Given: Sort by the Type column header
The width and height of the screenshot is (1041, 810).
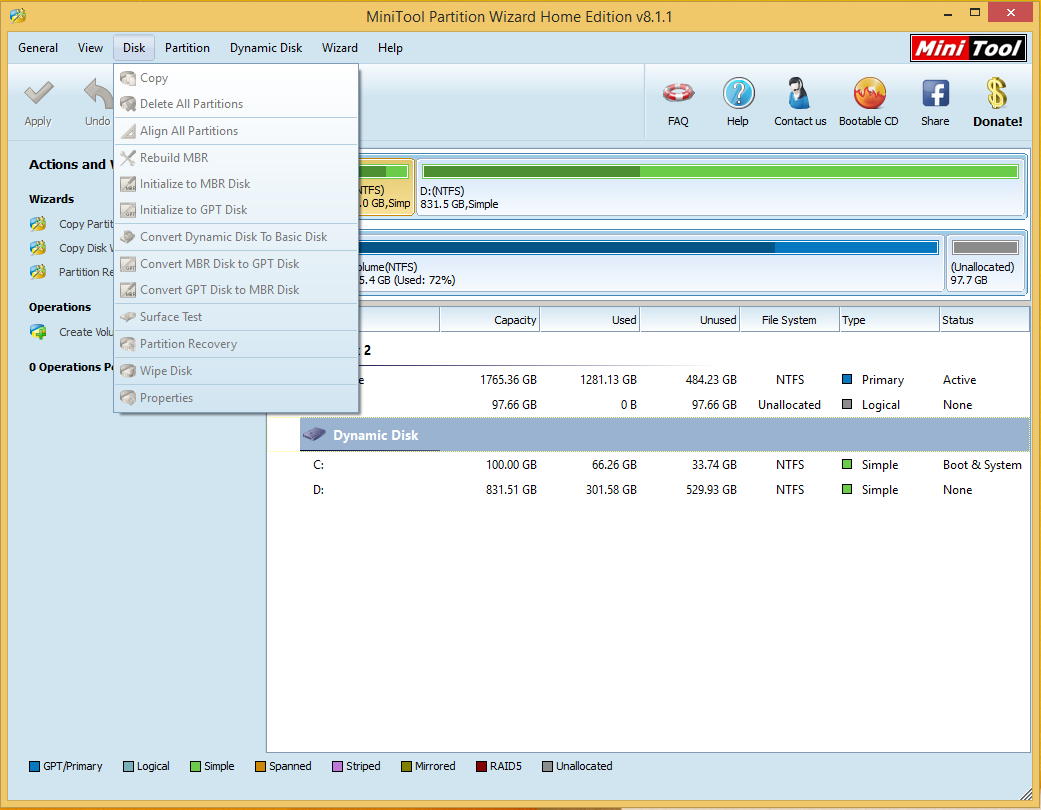Looking at the screenshot, I should pyautogui.click(x=890, y=320).
